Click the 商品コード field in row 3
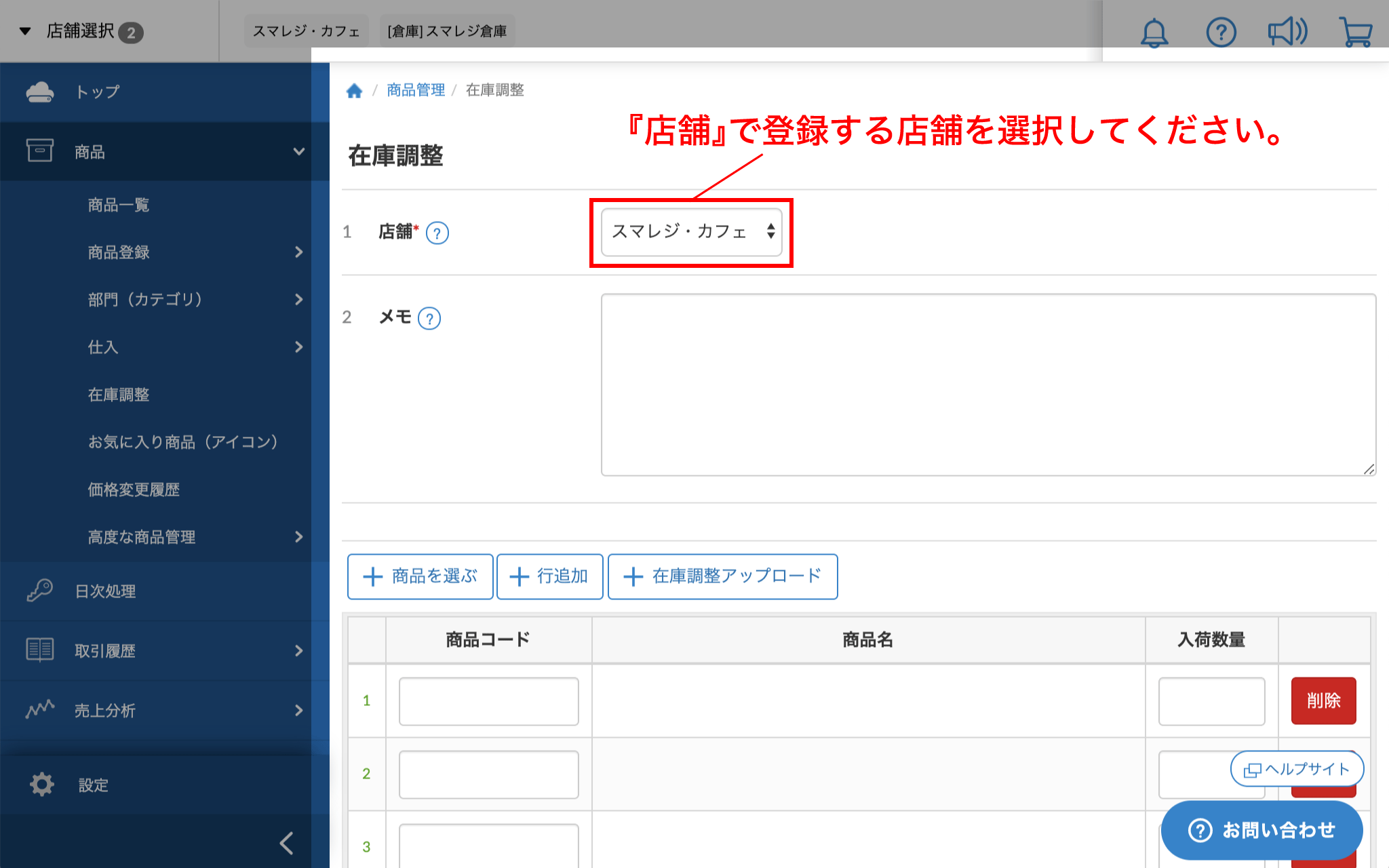 click(x=488, y=846)
